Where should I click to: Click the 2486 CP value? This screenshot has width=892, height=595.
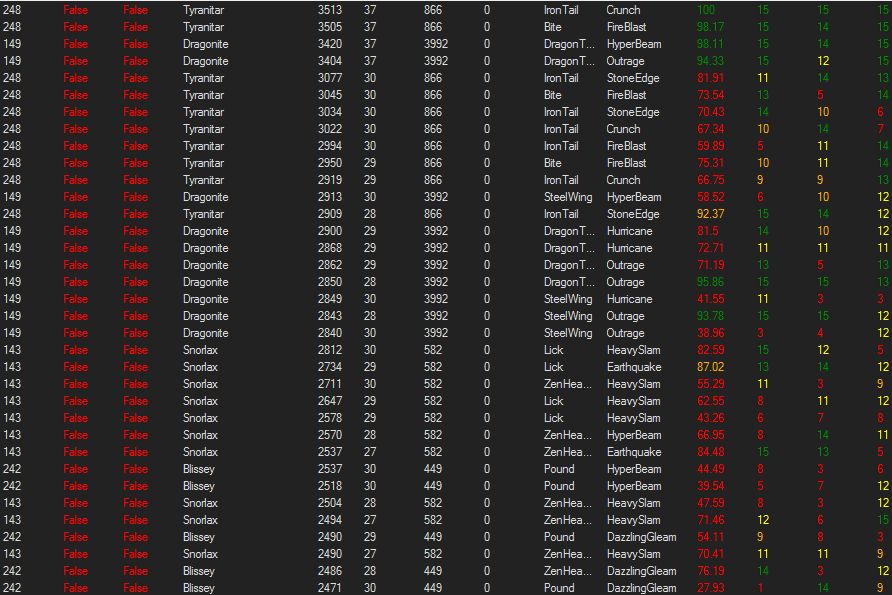click(329, 571)
